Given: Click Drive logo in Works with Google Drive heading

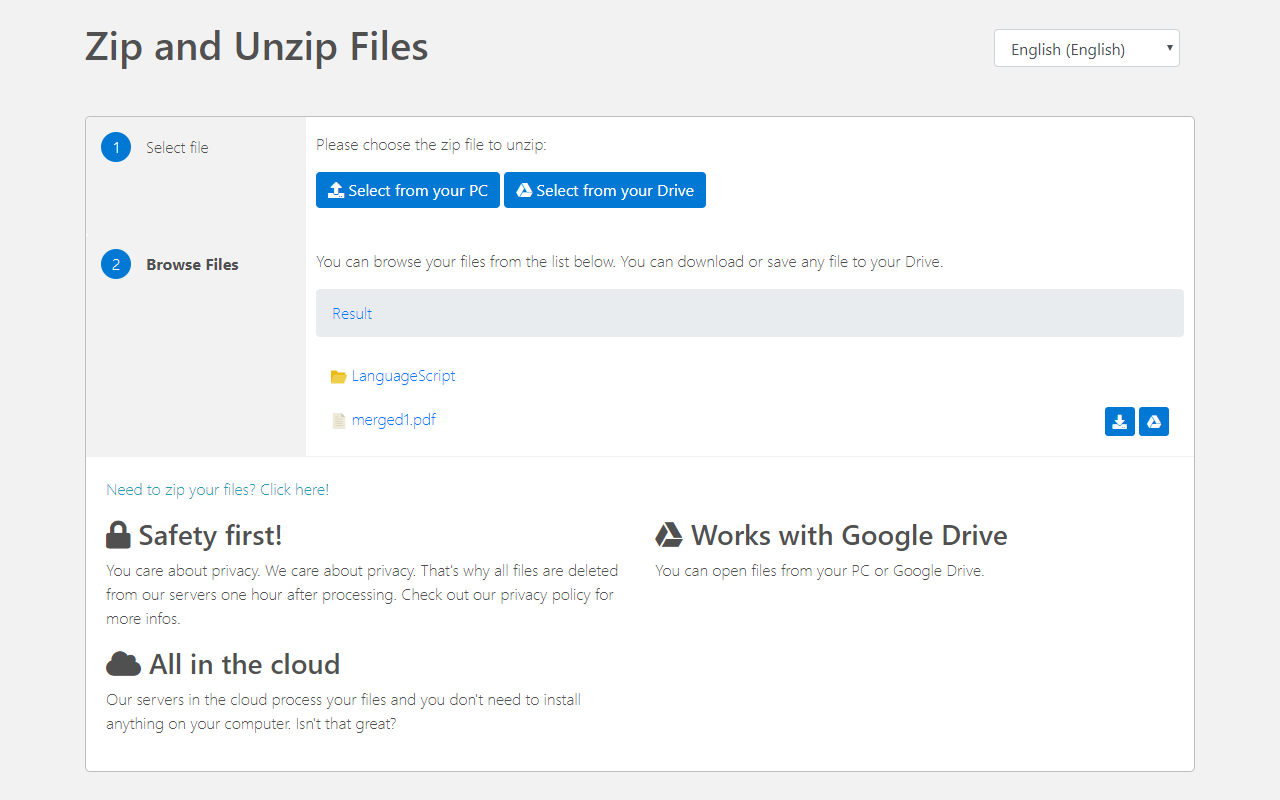Looking at the screenshot, I should 668,535.
